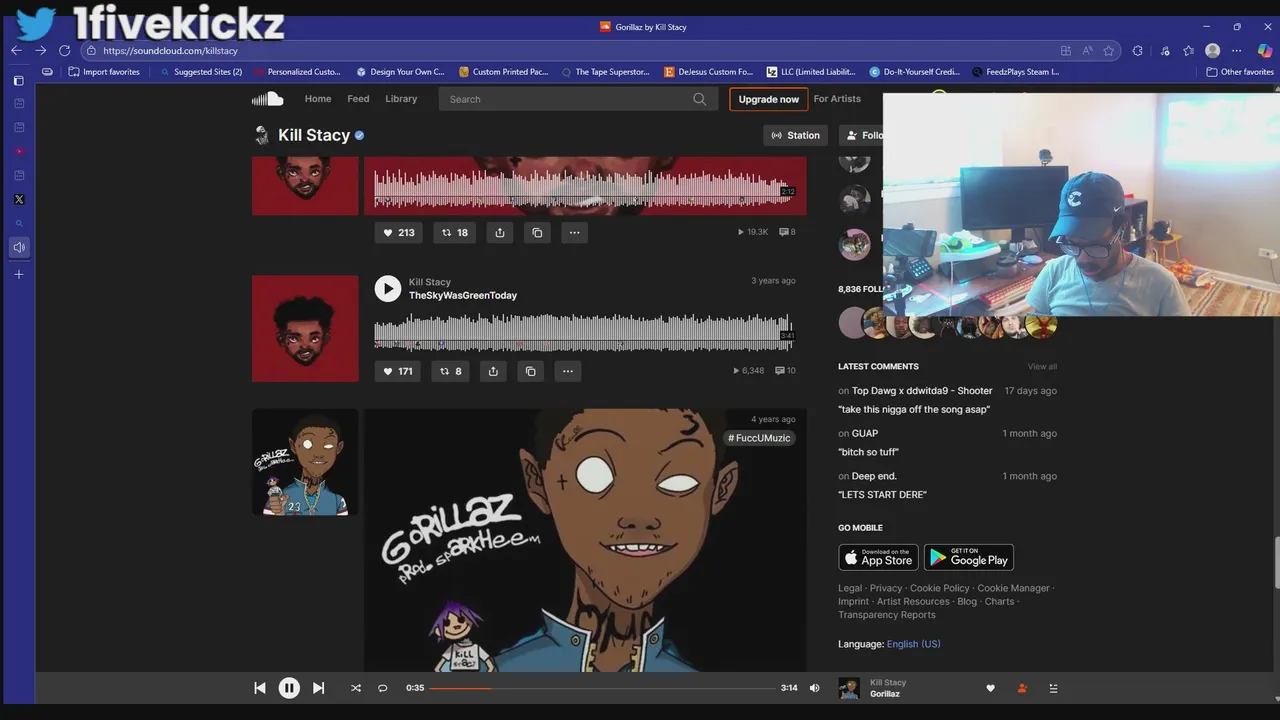
Task: Share TheSkyWasGreenToday track
Action: (x=493, y=371)
